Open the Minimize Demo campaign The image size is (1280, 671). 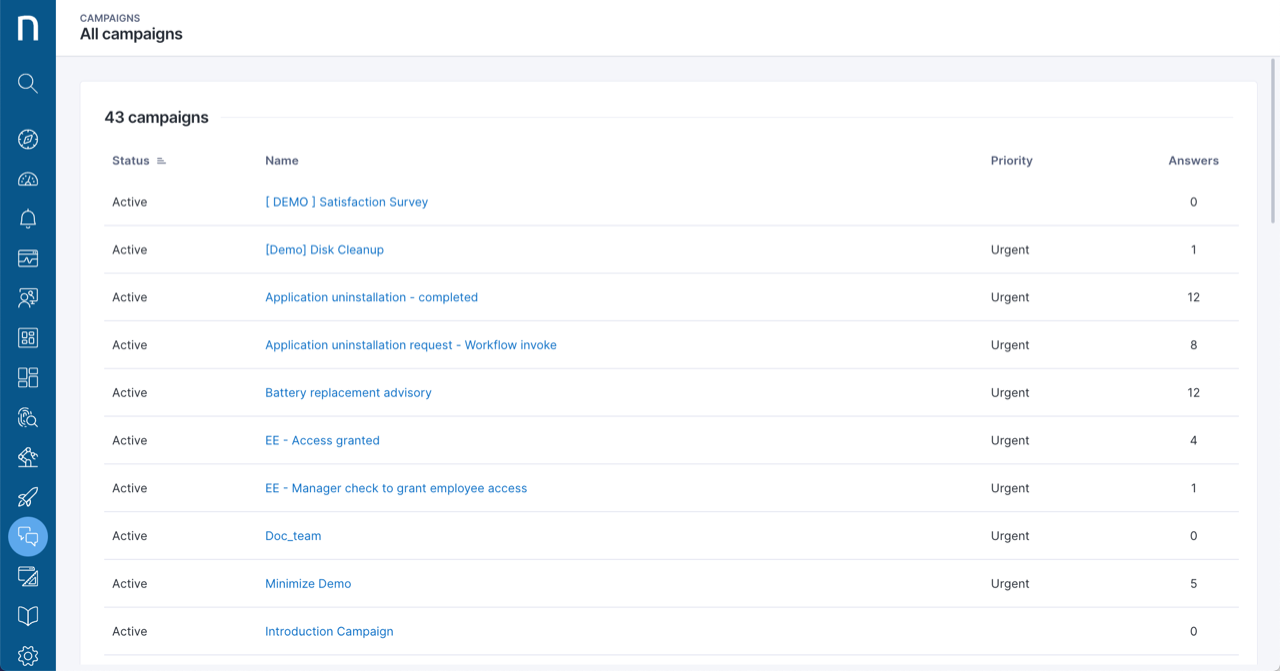pos(308,583)
